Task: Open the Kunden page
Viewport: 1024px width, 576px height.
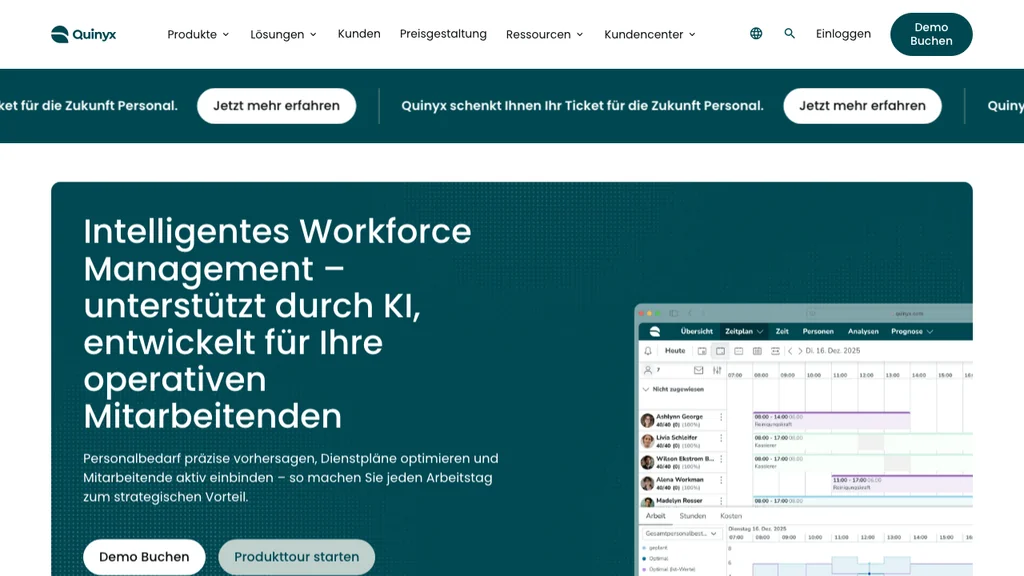Action: (359, 33)
